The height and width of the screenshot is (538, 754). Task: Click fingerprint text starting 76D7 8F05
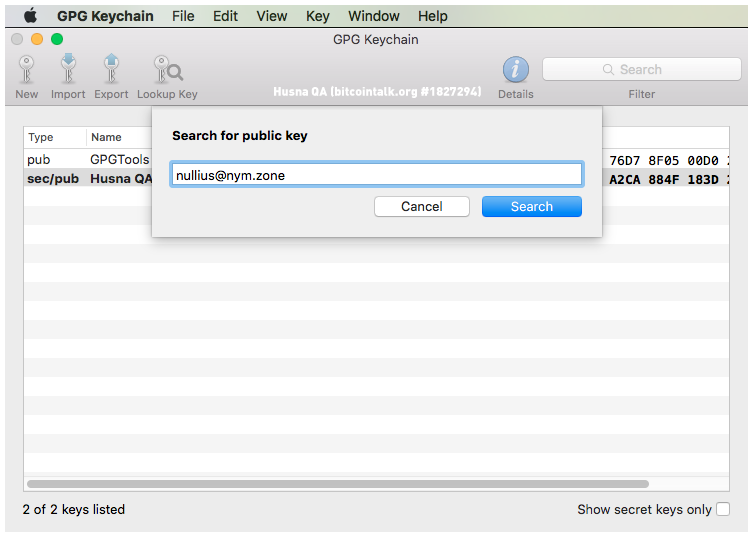669,160
